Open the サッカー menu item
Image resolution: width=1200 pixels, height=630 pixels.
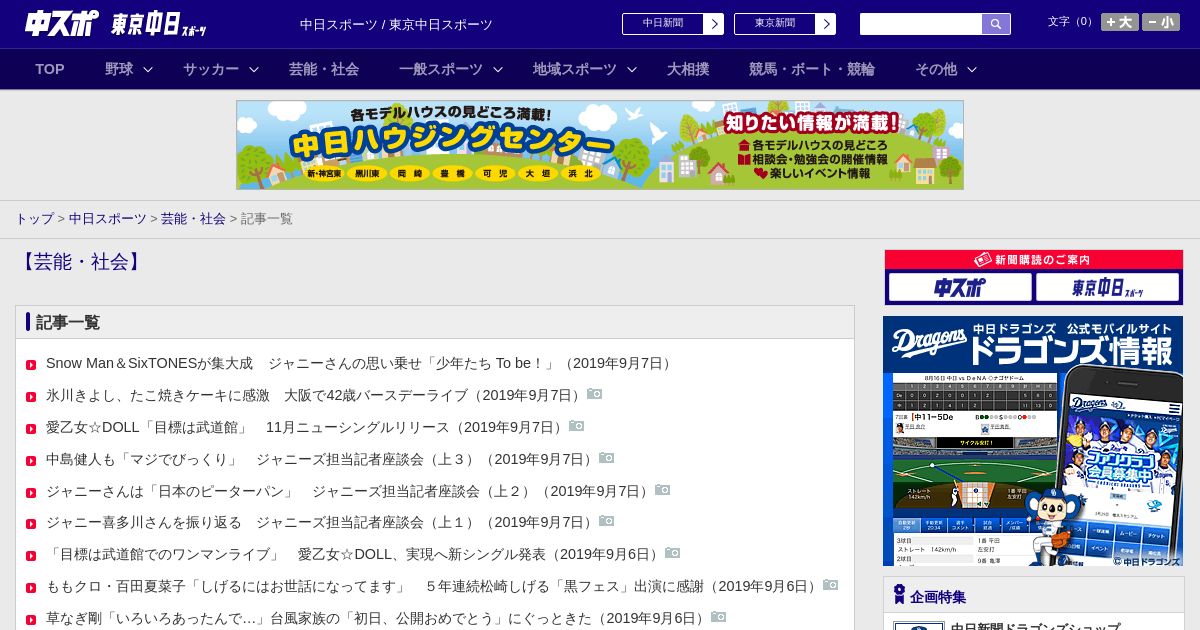tap(211, 69)
